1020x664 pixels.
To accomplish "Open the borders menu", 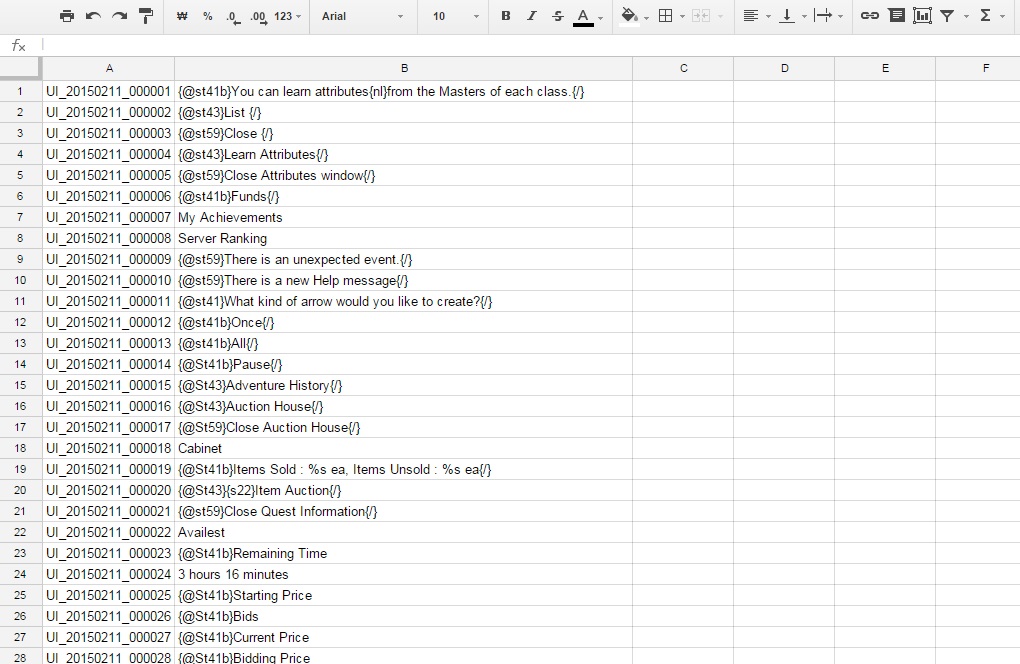I will click(665, 16).
